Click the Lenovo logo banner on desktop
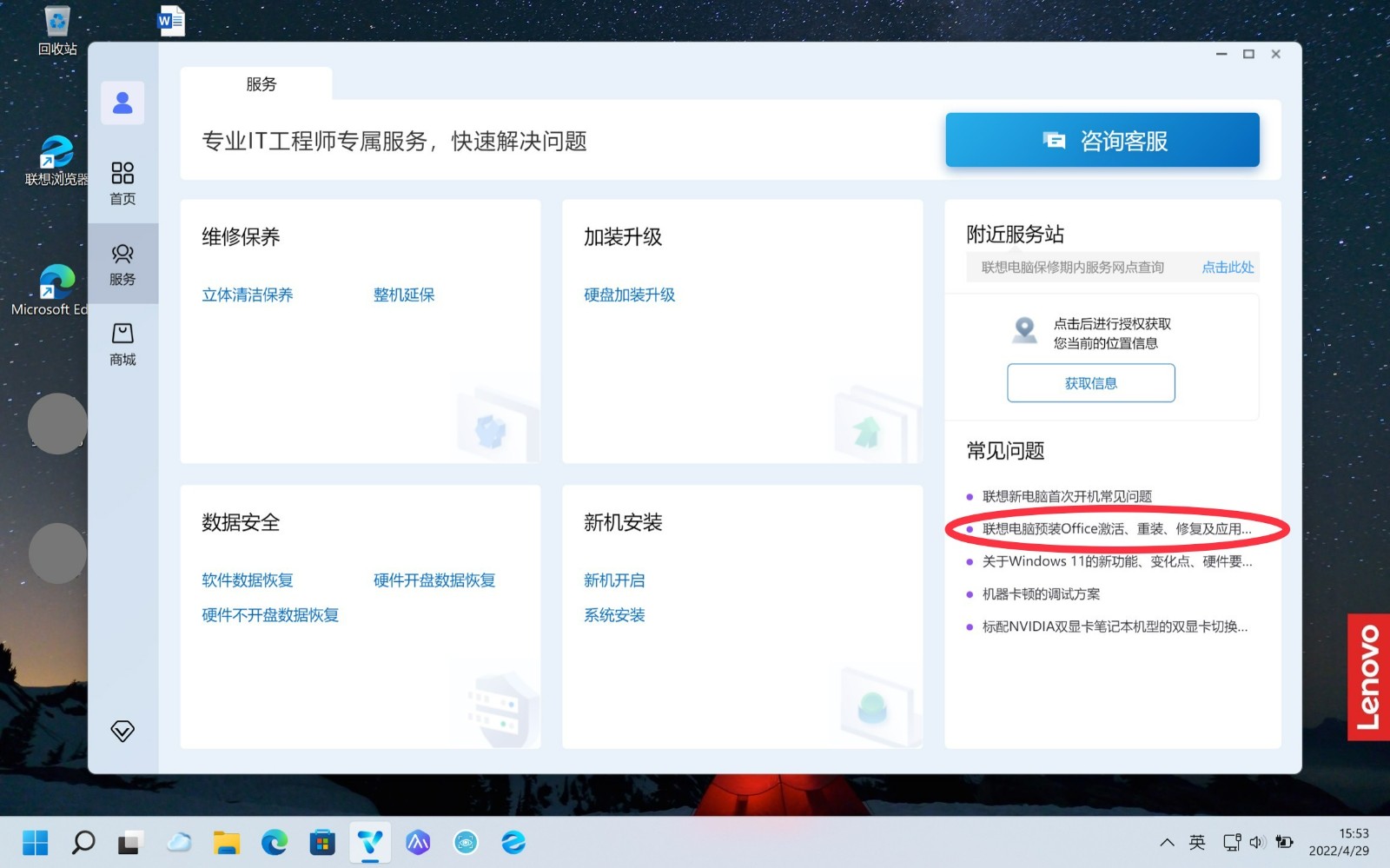The width and height of the screenshot is (1390, 868). coord(1368,677)
